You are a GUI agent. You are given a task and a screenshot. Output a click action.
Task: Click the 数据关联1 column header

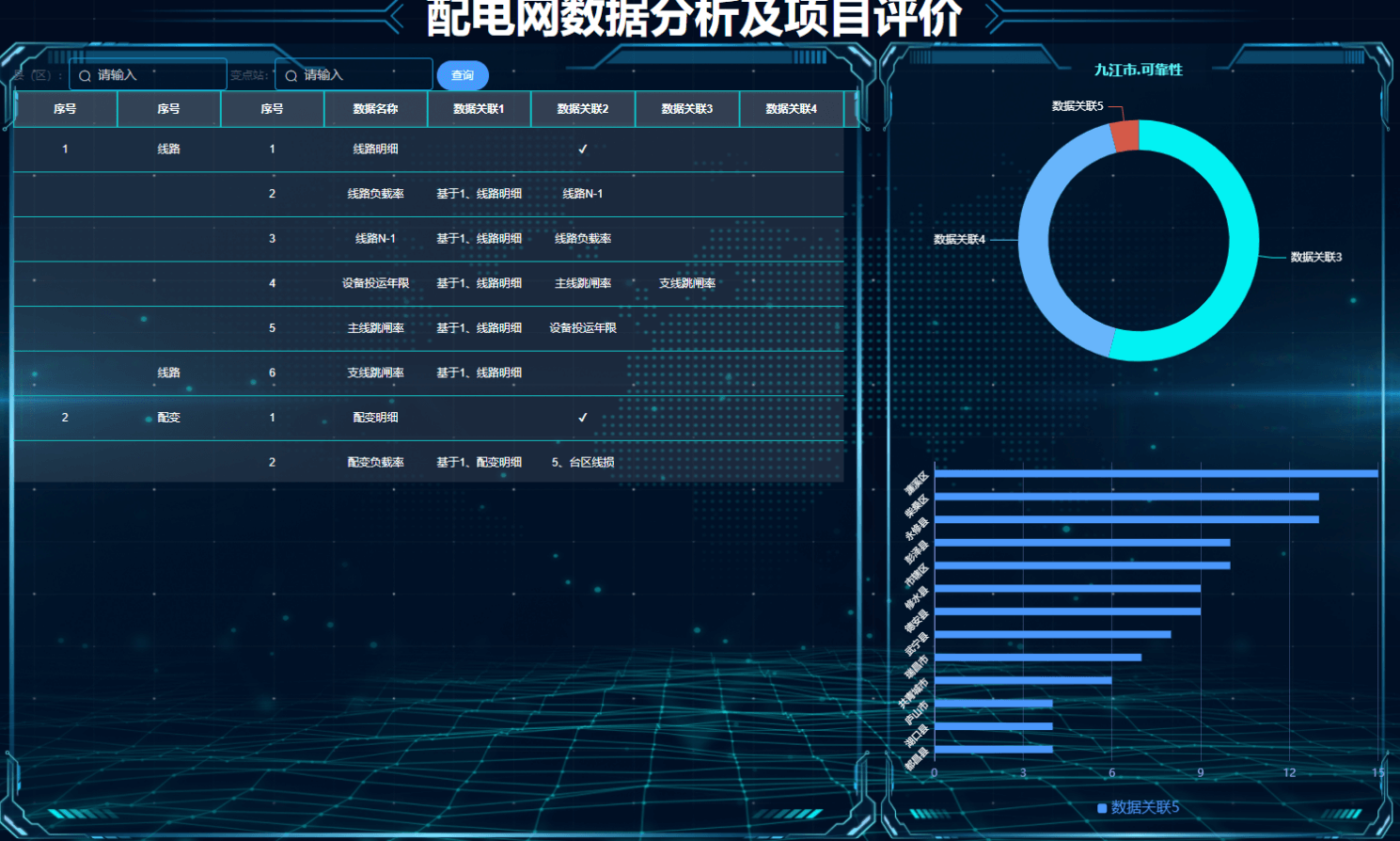tap(479, 109)
